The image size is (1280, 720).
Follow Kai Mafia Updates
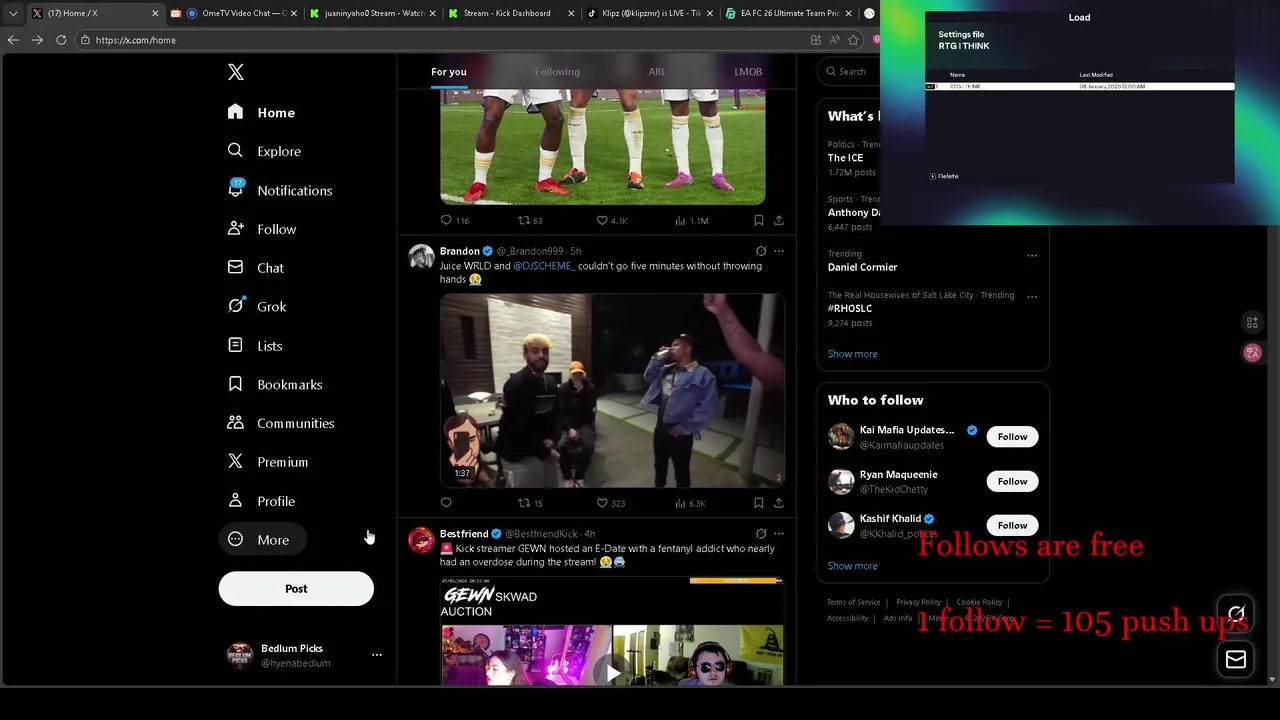(1012, 437)
